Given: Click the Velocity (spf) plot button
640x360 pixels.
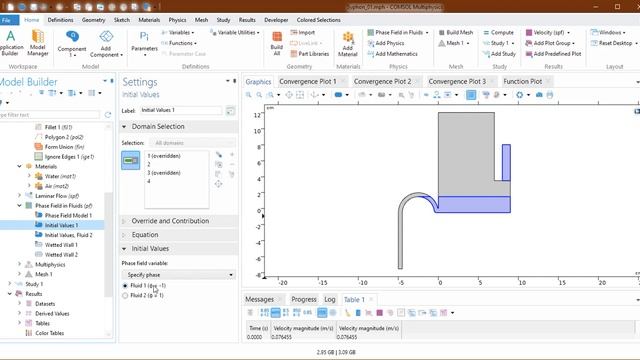Looking at the screenshot, I should tap(548, 32).
